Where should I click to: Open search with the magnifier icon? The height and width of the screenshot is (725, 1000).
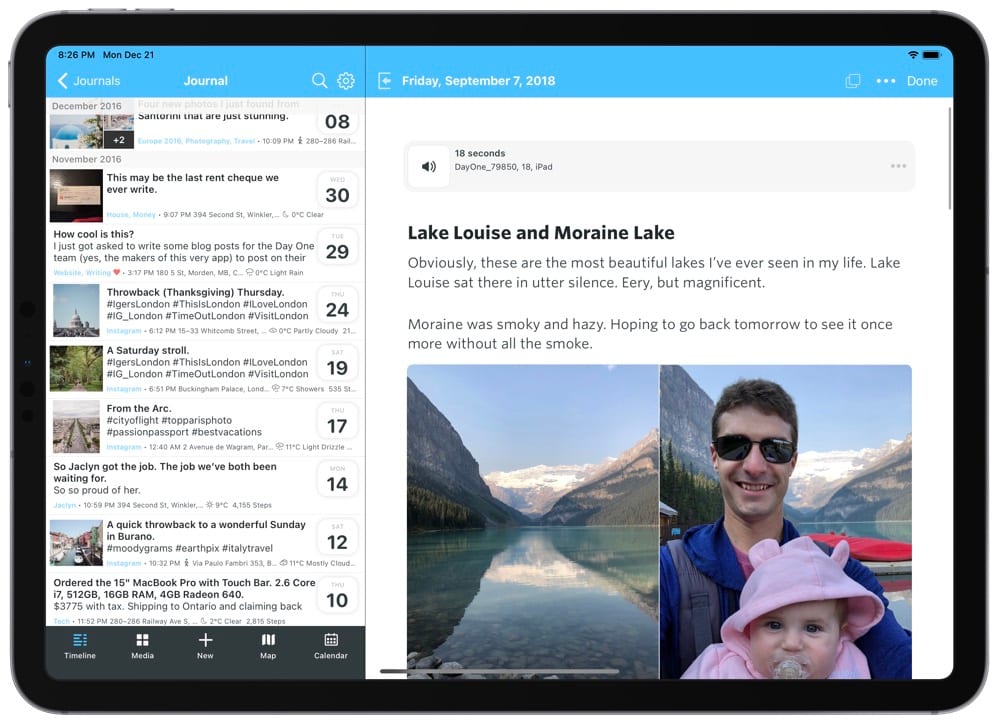pyautogui.click(x=319, y=80)
